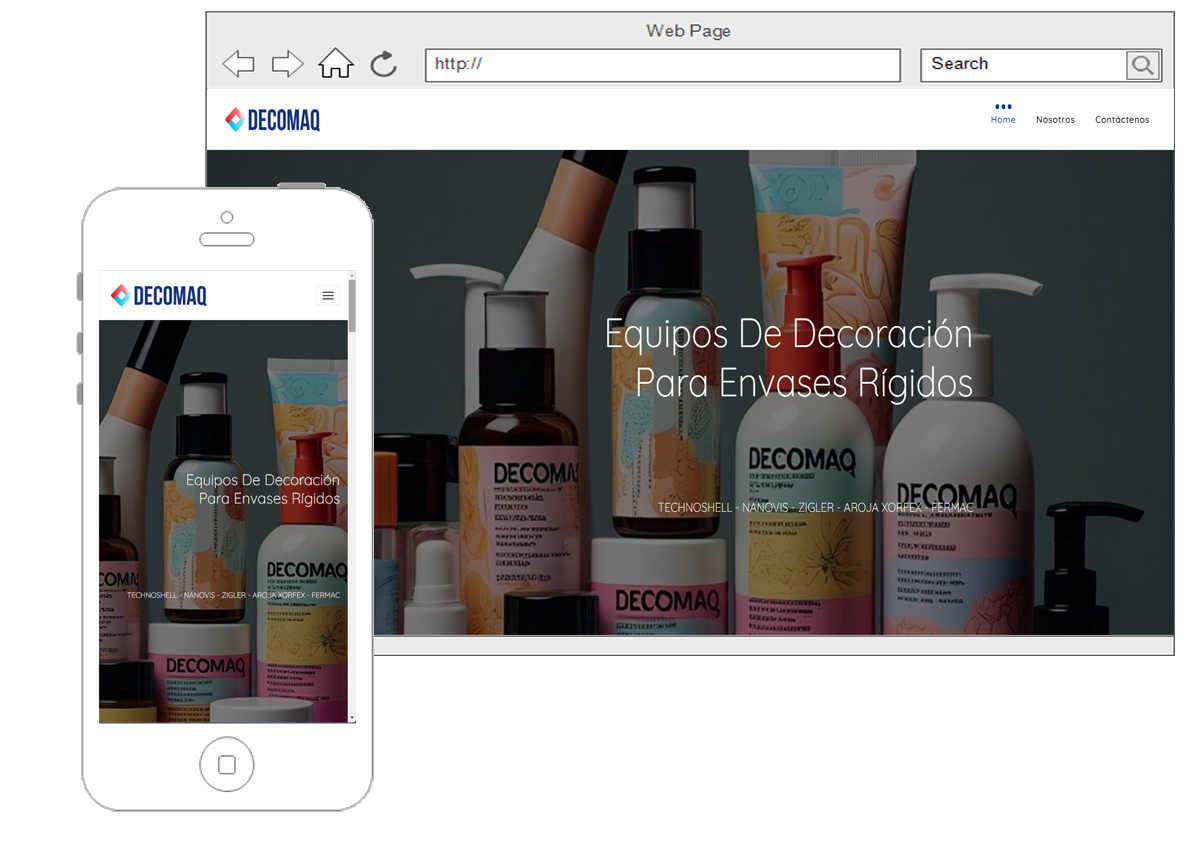Click the magnifier search icon

click(x=1142, y=66)
